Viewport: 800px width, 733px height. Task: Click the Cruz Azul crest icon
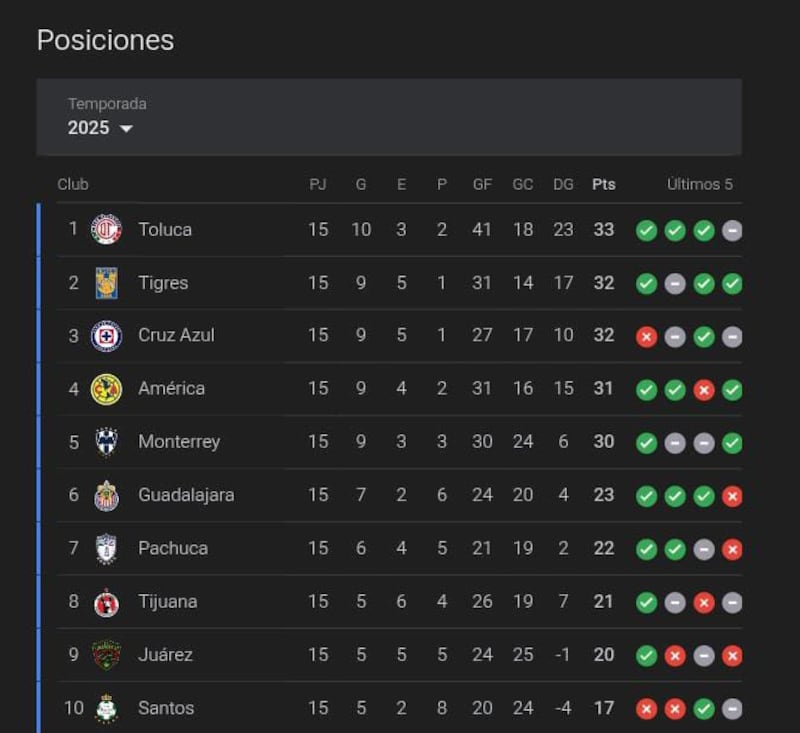coord(106,336)
